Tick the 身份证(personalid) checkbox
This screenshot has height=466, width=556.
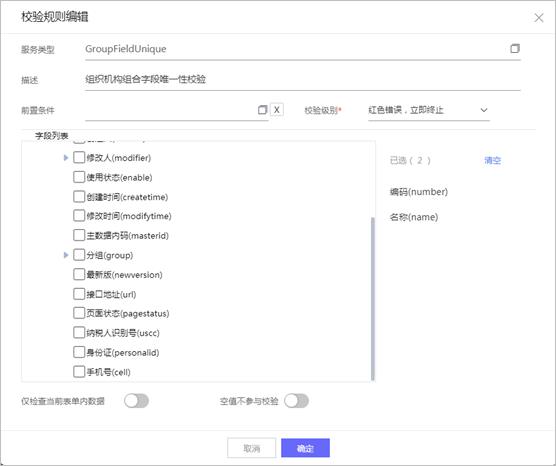[79, 352]
